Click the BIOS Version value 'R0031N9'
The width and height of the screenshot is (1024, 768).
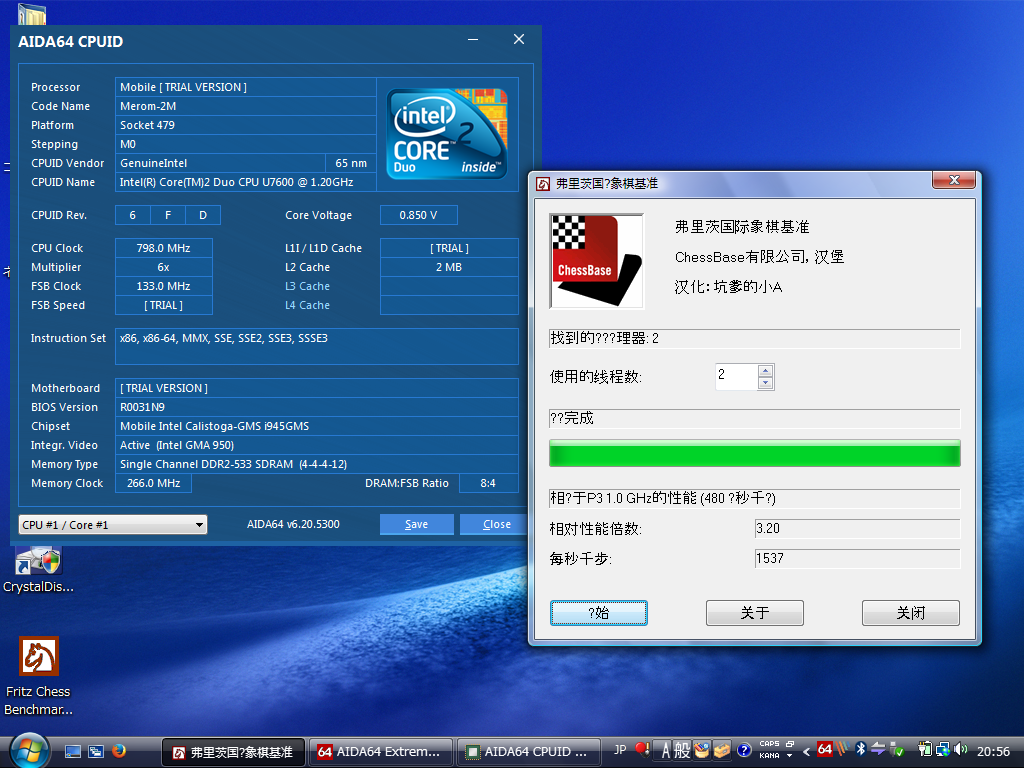317,407
